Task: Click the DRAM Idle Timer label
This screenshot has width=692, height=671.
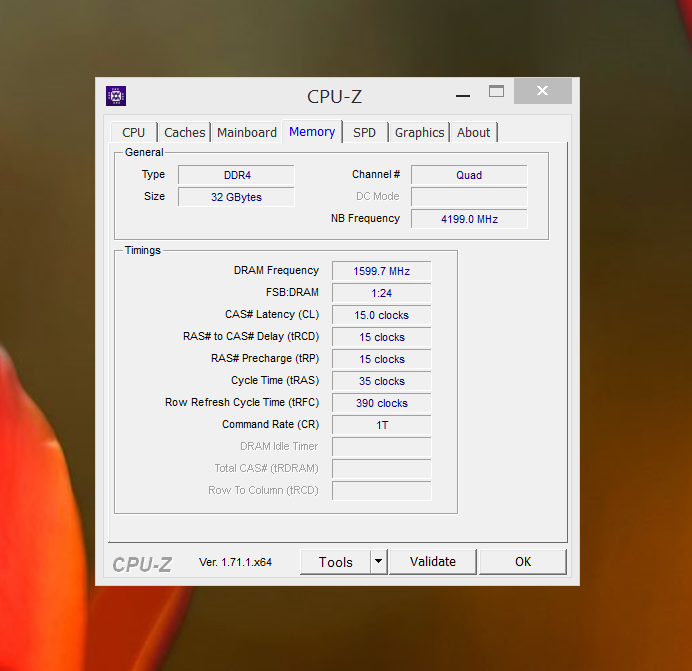Action: [x=279, y=446]
